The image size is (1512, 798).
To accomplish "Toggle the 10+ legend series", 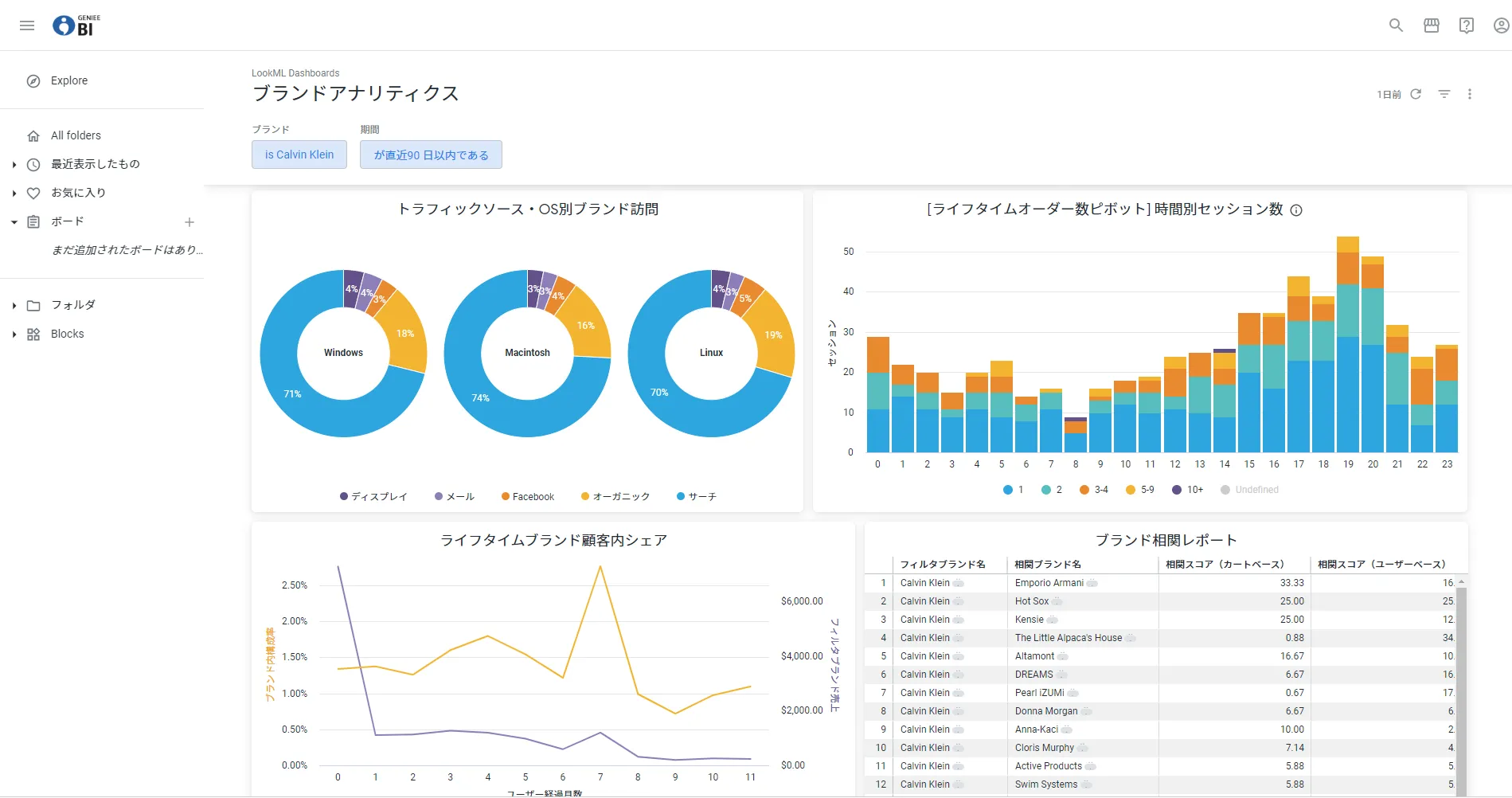I will [x=1187, y=490].
